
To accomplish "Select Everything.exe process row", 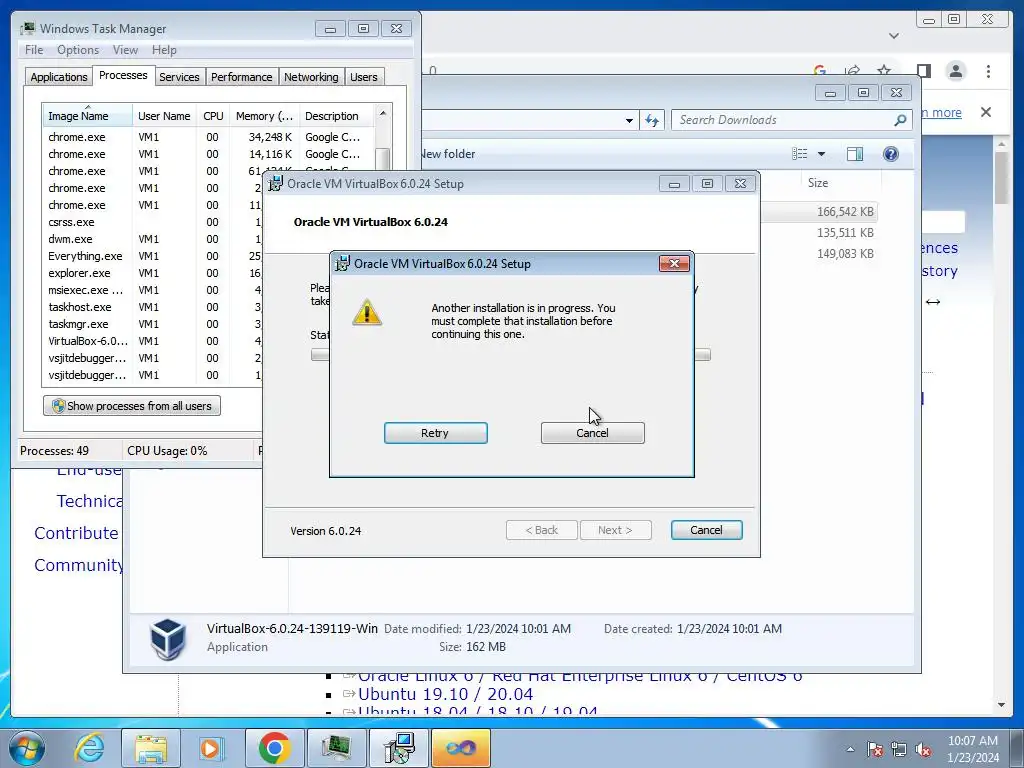I will click(x=152, y=256).
